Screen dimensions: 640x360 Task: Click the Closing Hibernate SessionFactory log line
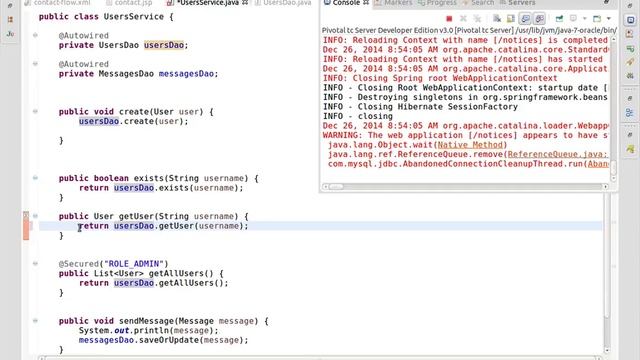420,107
